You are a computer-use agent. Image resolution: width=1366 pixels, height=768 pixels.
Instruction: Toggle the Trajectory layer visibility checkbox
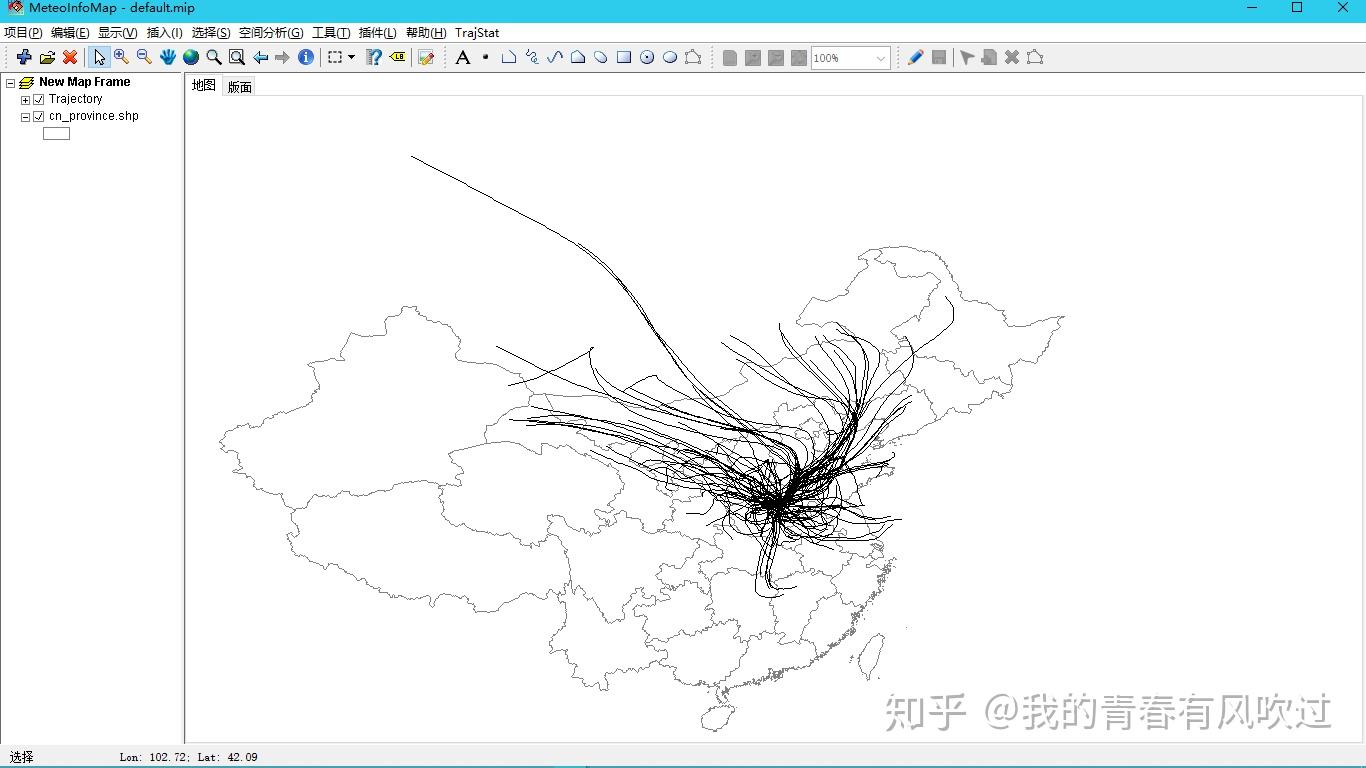tap(39, 100)
